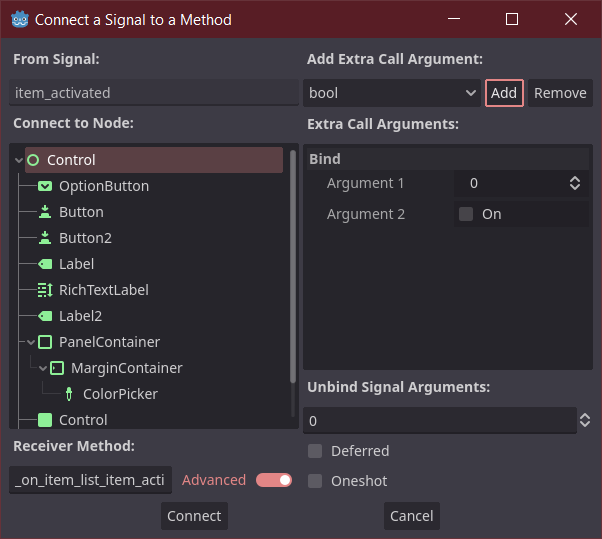
Task: Click the ColorPicker eyedropper icon
Action: tap(69, 394)
